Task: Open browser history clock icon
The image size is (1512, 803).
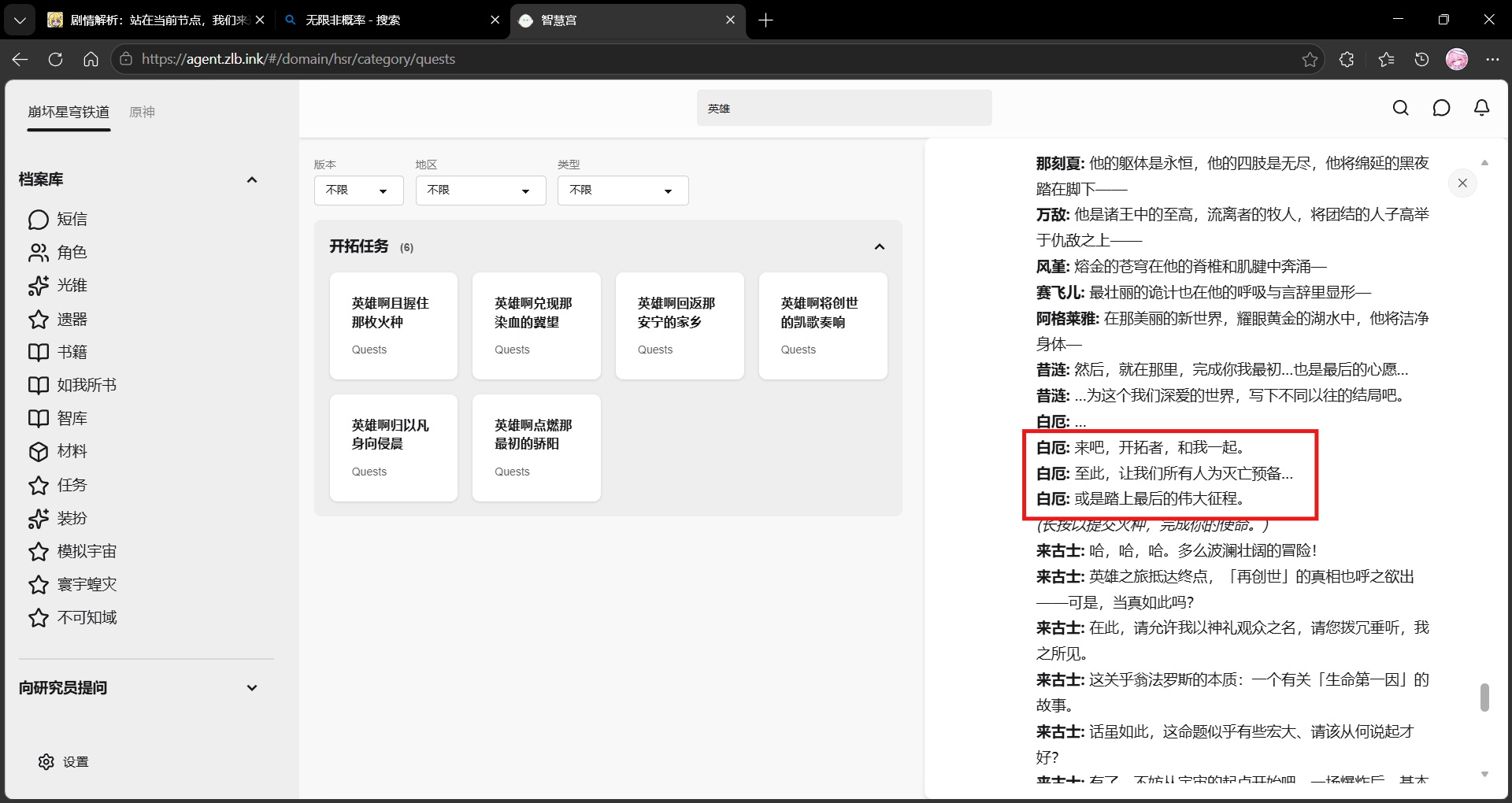Action: (1421, 59)
